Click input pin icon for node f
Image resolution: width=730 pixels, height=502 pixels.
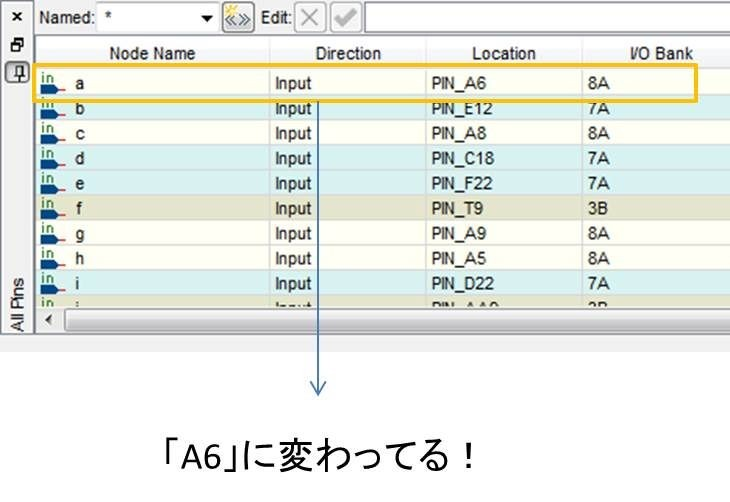(x=52, y=209)
